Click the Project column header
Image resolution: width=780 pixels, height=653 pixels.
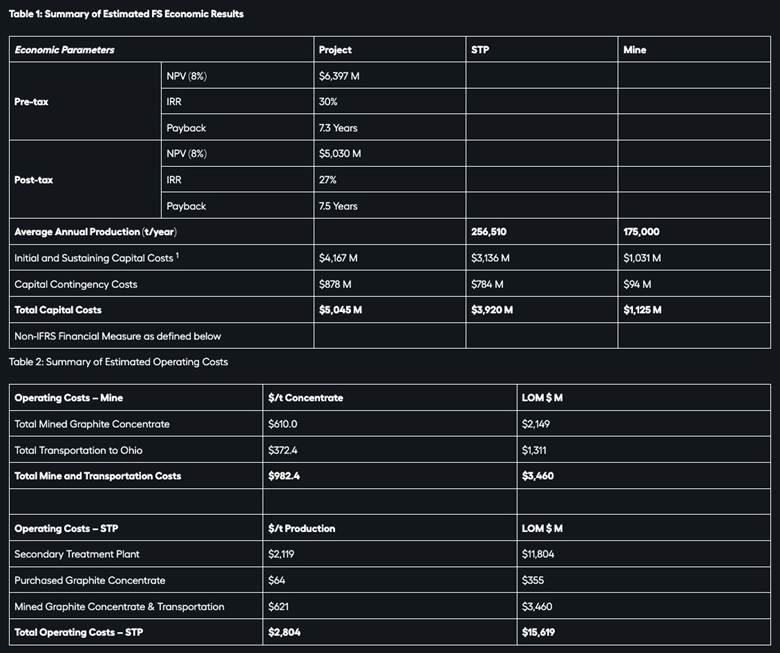(335, 50)
